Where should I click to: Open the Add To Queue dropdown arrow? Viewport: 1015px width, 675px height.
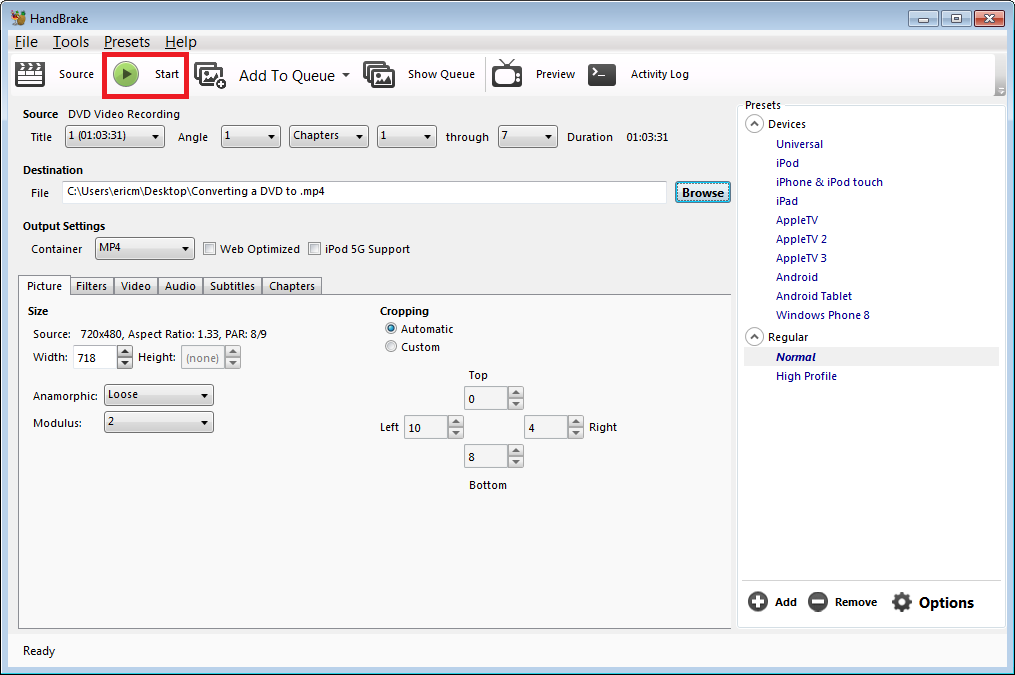pyautogui.click(x=346, y=75)
